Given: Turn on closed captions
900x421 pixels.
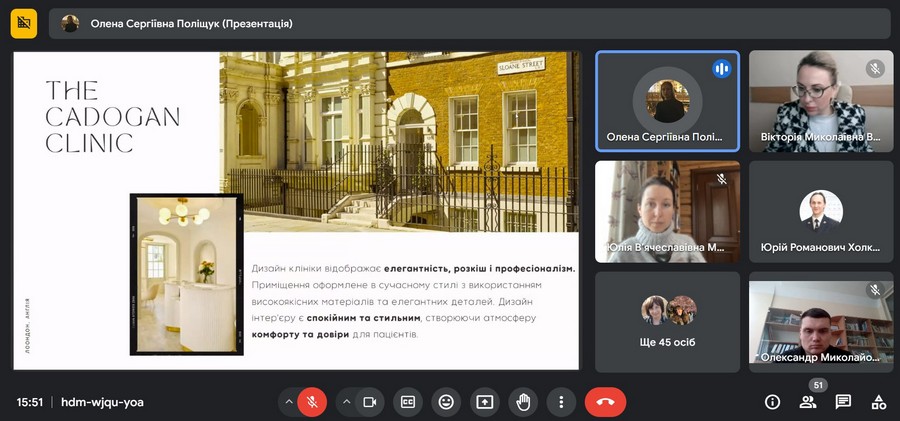Looking at the screenshot, I should tap(408, 402).
